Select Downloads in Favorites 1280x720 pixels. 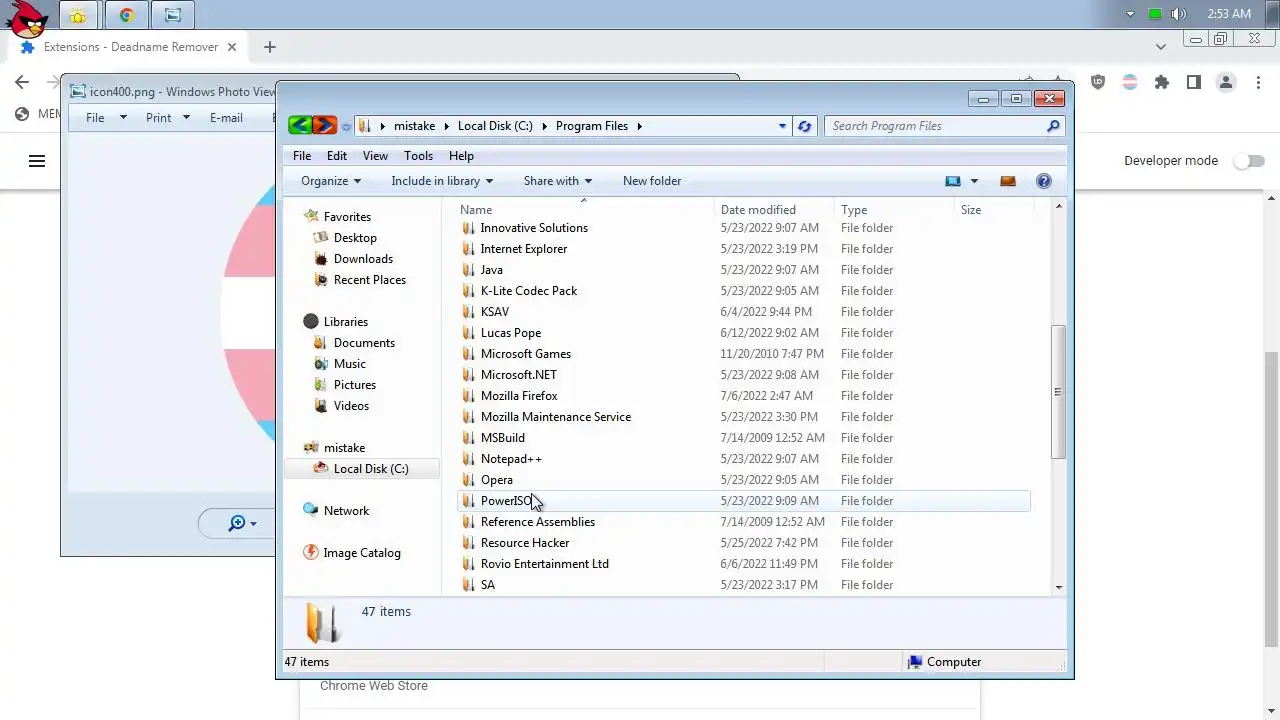point(363,259)
